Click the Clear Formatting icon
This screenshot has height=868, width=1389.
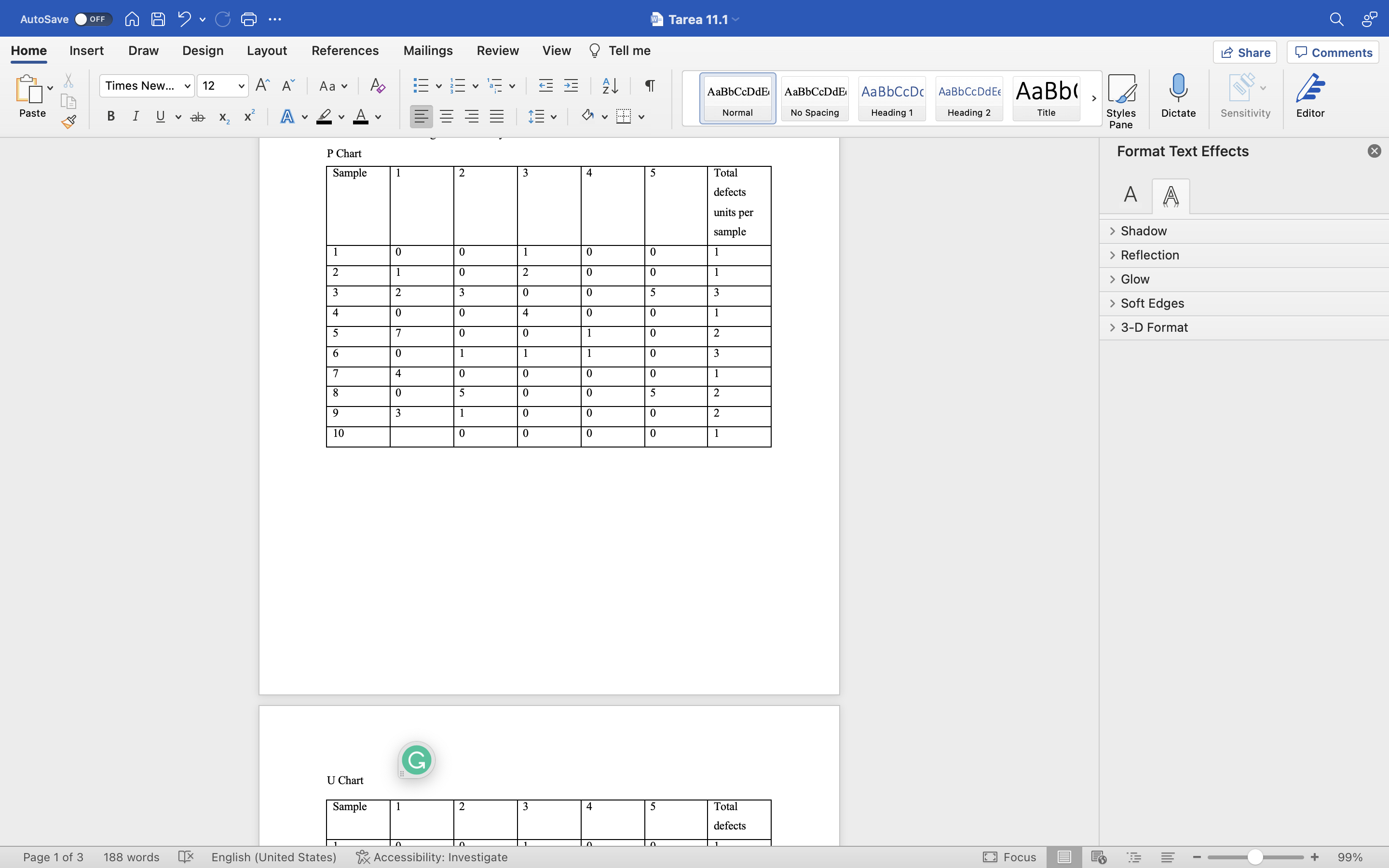pyautogui.click(x=377, y=86)
